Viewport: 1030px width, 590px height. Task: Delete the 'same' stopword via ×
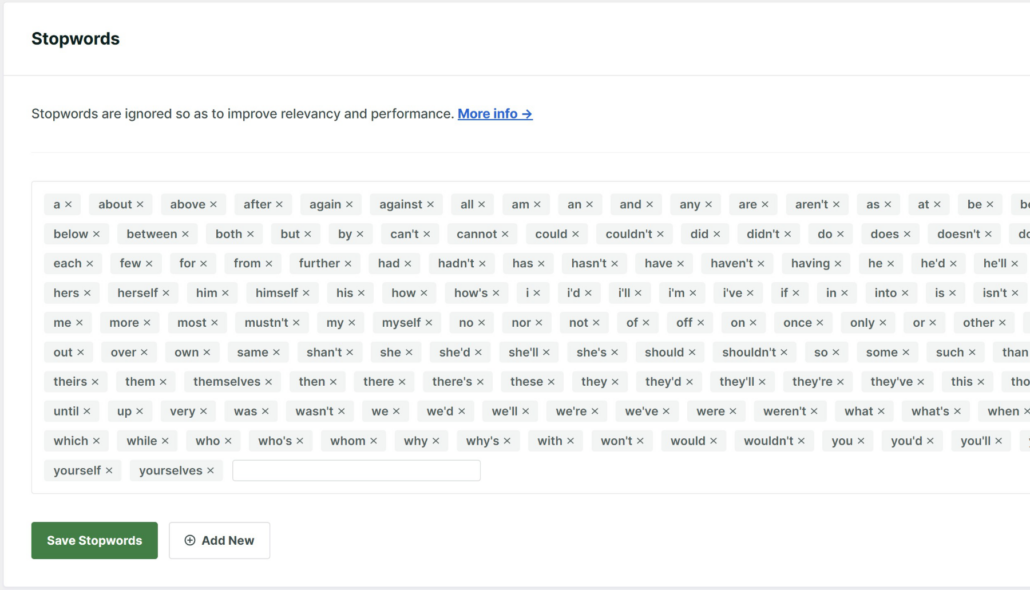pyautogui.click(x=277, y=352)
